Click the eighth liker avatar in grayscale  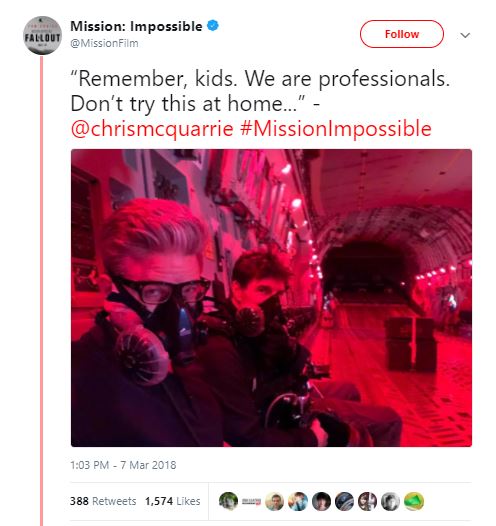[391, 502]
